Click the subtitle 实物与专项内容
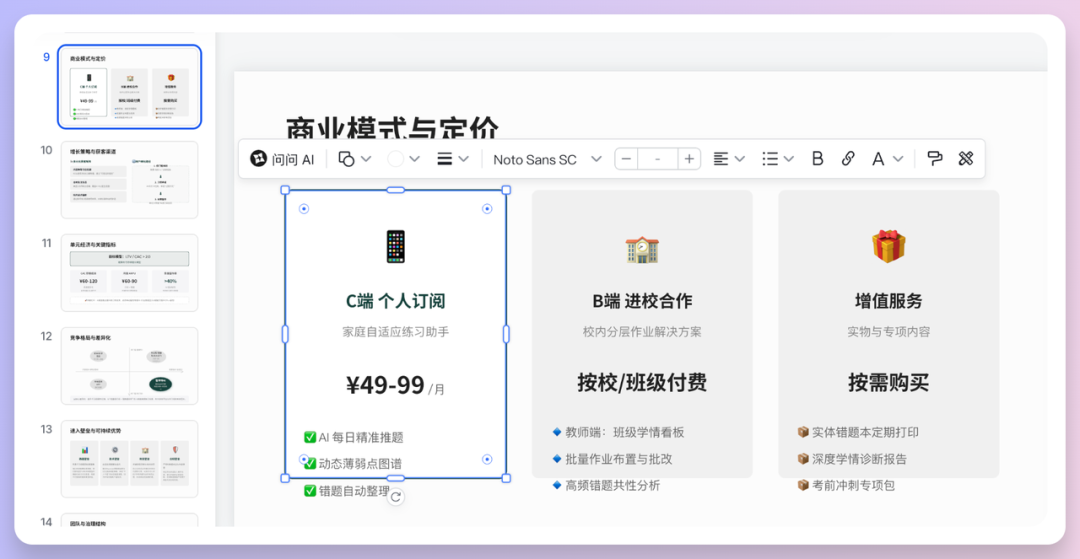This screenshot has height=559, width=1080. coord(889,332)
